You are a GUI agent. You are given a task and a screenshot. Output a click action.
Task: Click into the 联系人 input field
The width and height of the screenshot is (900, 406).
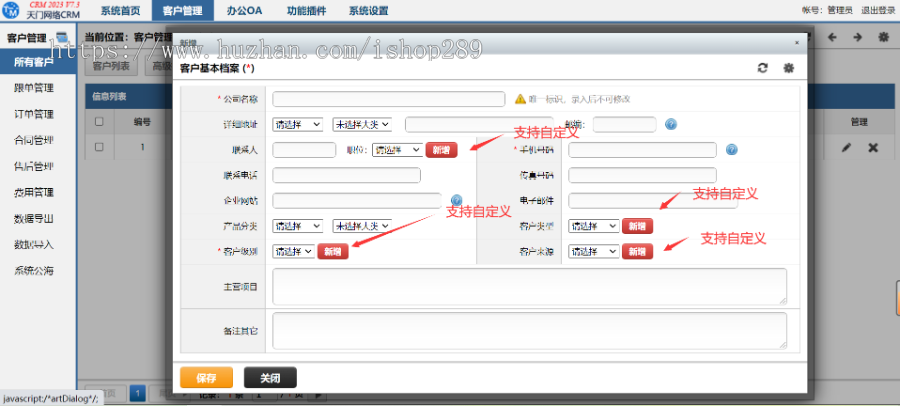tap(304, 150)
